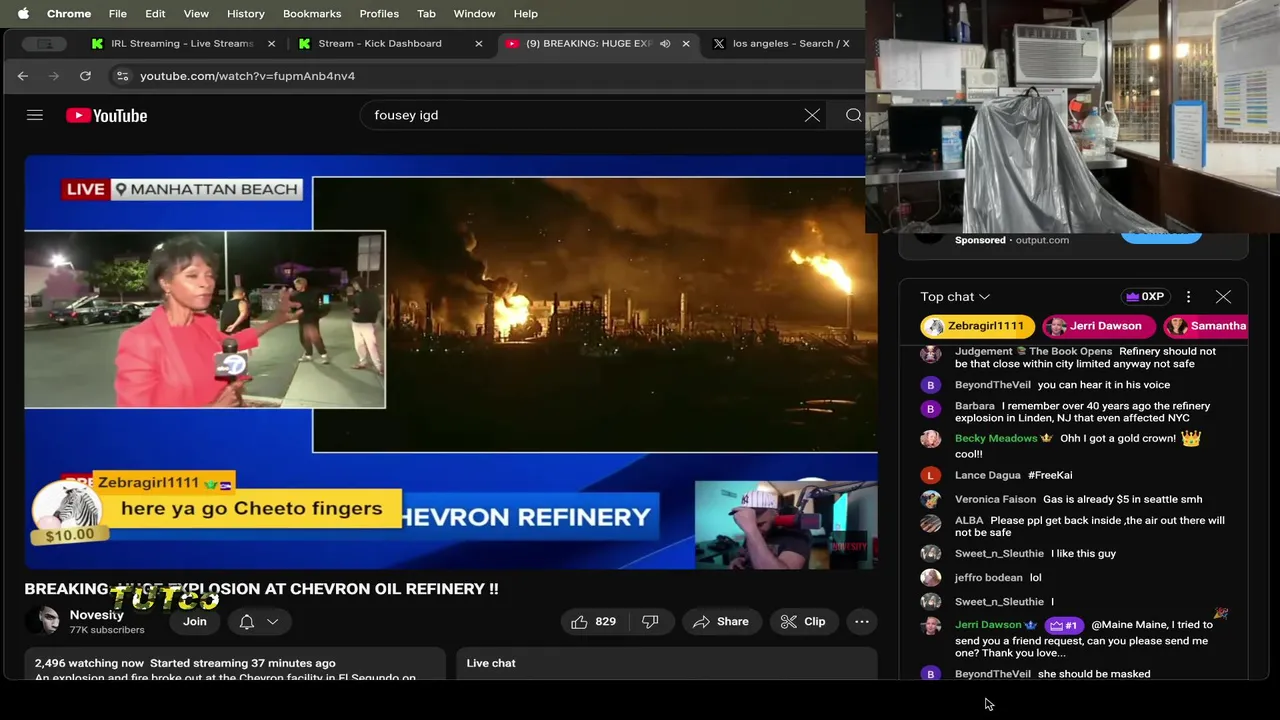Open Novesity channel avatar
The width and height of the screenshot is (1280, 720).
[43, 621]
